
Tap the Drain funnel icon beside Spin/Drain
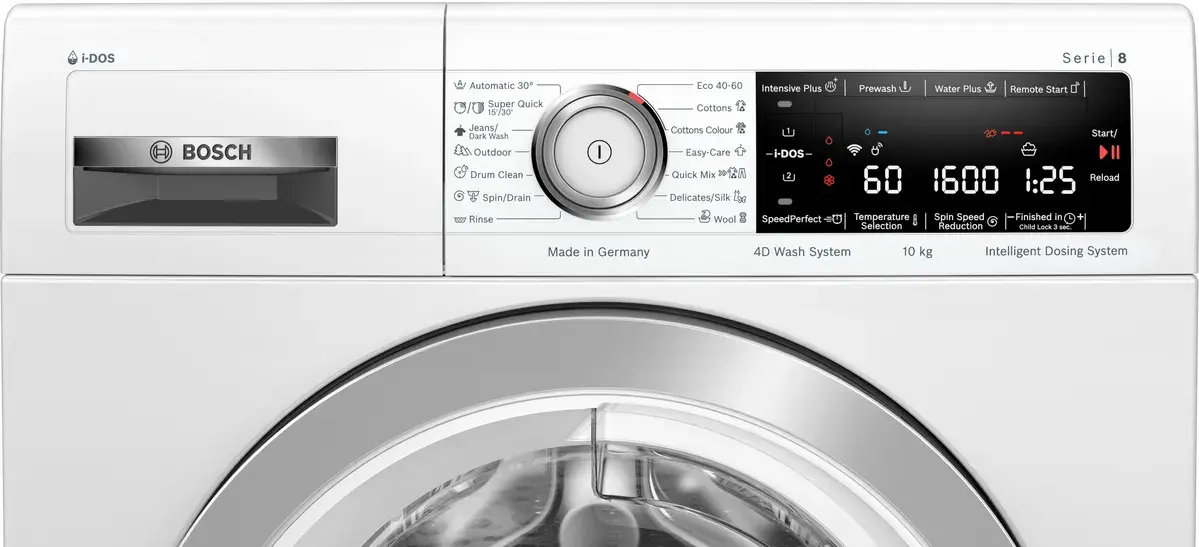click(473, 197)
